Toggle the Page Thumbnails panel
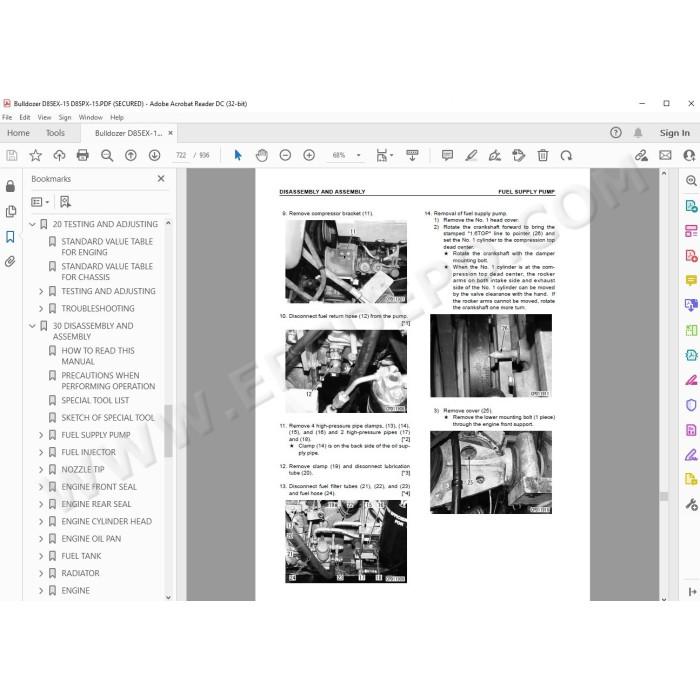Screen dimensions: 700x700 pyautogui.click(x=10, y=211)
